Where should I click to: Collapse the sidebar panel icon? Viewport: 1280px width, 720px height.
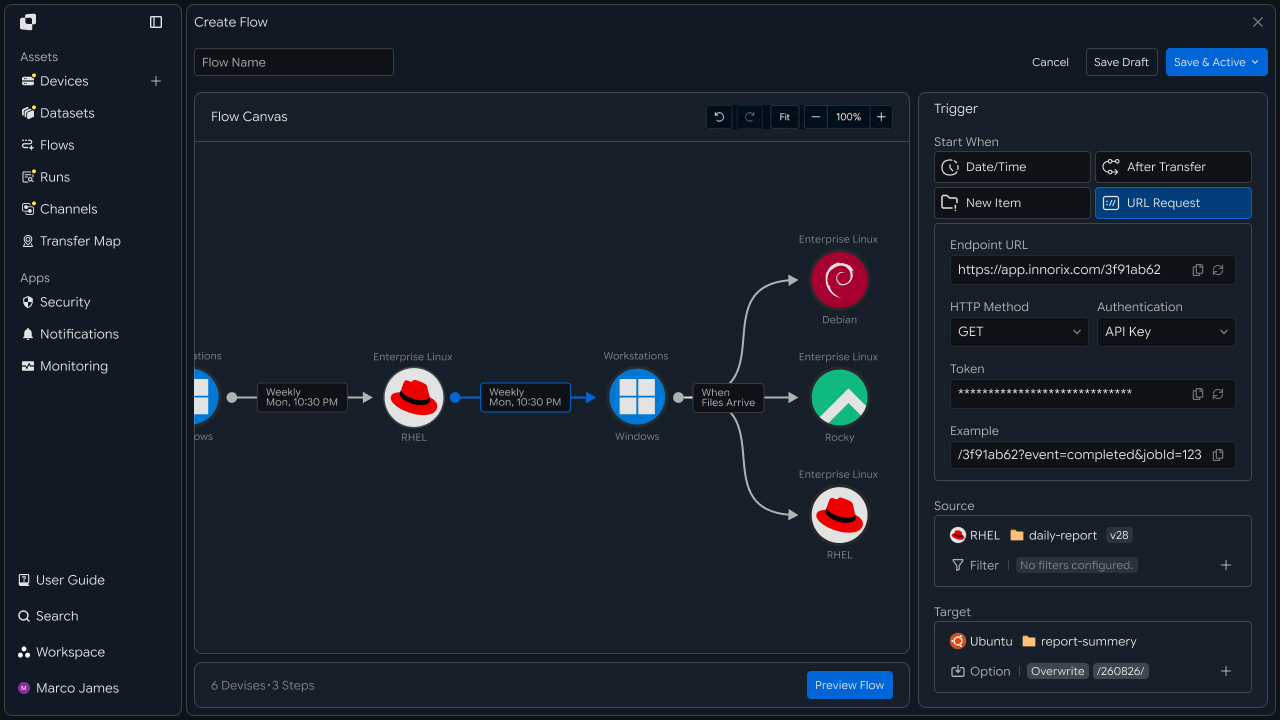coord(156,22)
